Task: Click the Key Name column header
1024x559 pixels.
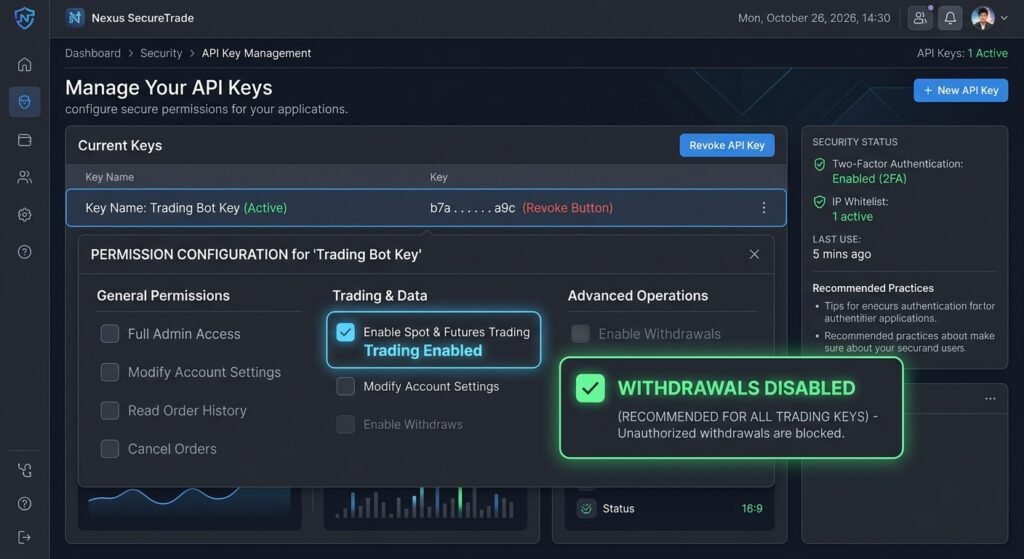Action: pos(109,177)
